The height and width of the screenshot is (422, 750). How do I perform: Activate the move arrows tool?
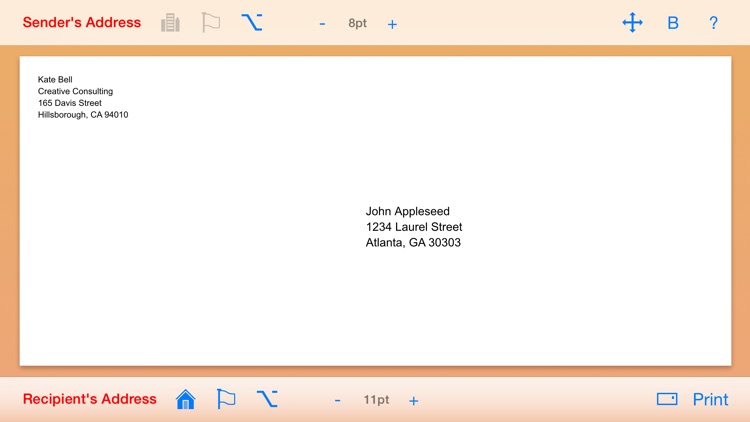632,22
